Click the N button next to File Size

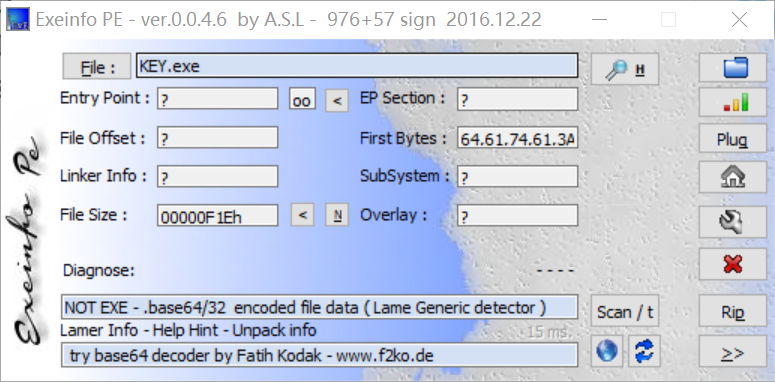(337, 215)
